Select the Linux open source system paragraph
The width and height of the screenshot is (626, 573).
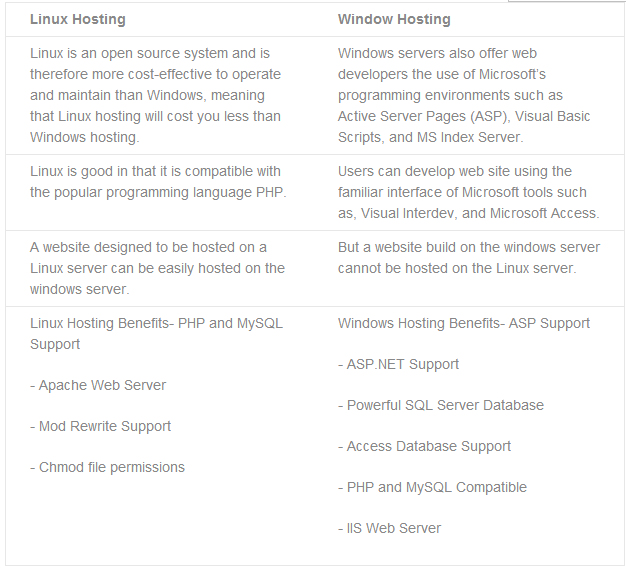click(156, 95)
